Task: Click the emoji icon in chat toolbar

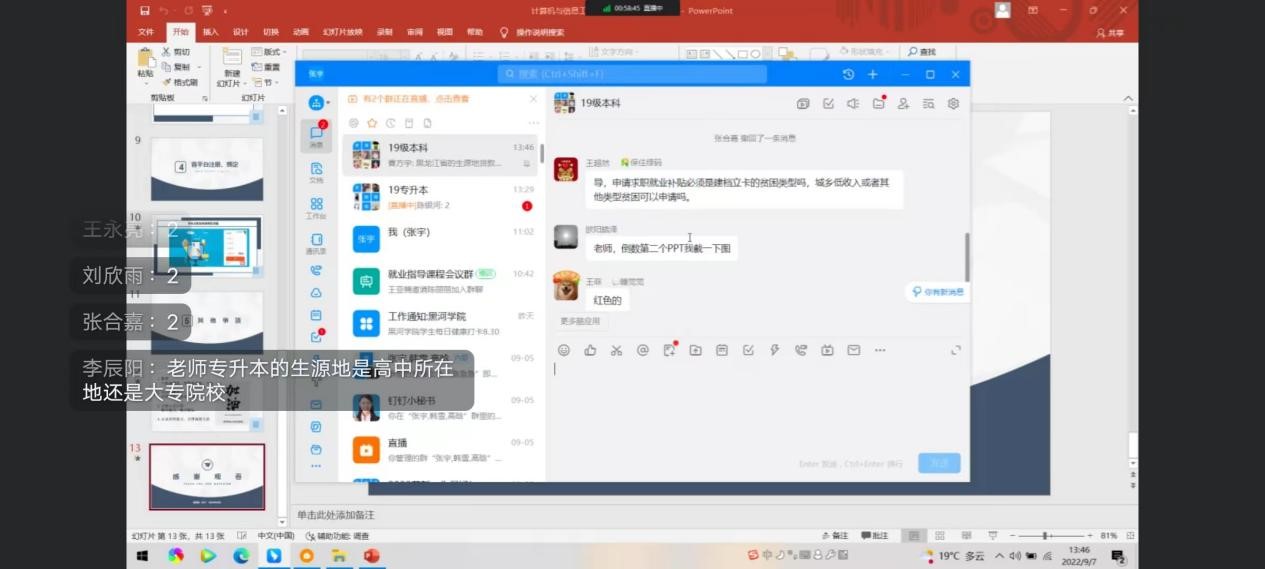Action: tap(564, 350)
